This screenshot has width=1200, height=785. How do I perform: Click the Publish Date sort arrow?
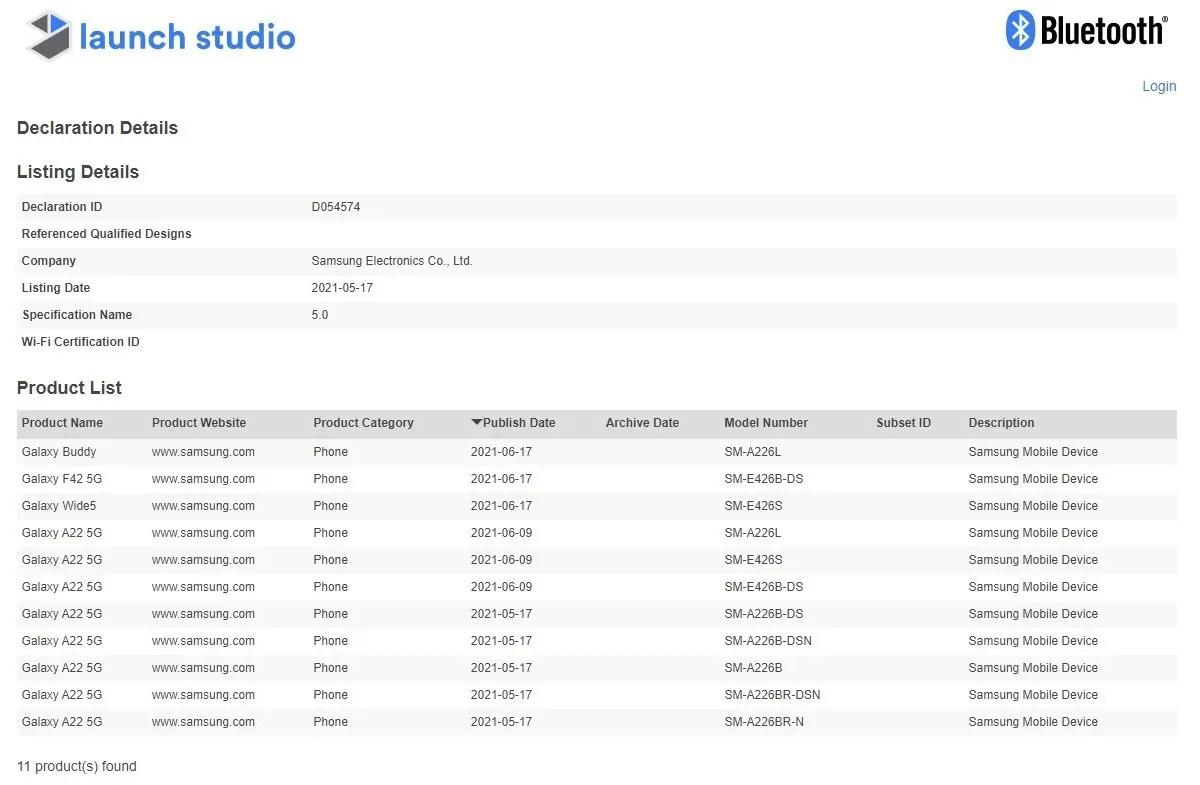[476, 423]
